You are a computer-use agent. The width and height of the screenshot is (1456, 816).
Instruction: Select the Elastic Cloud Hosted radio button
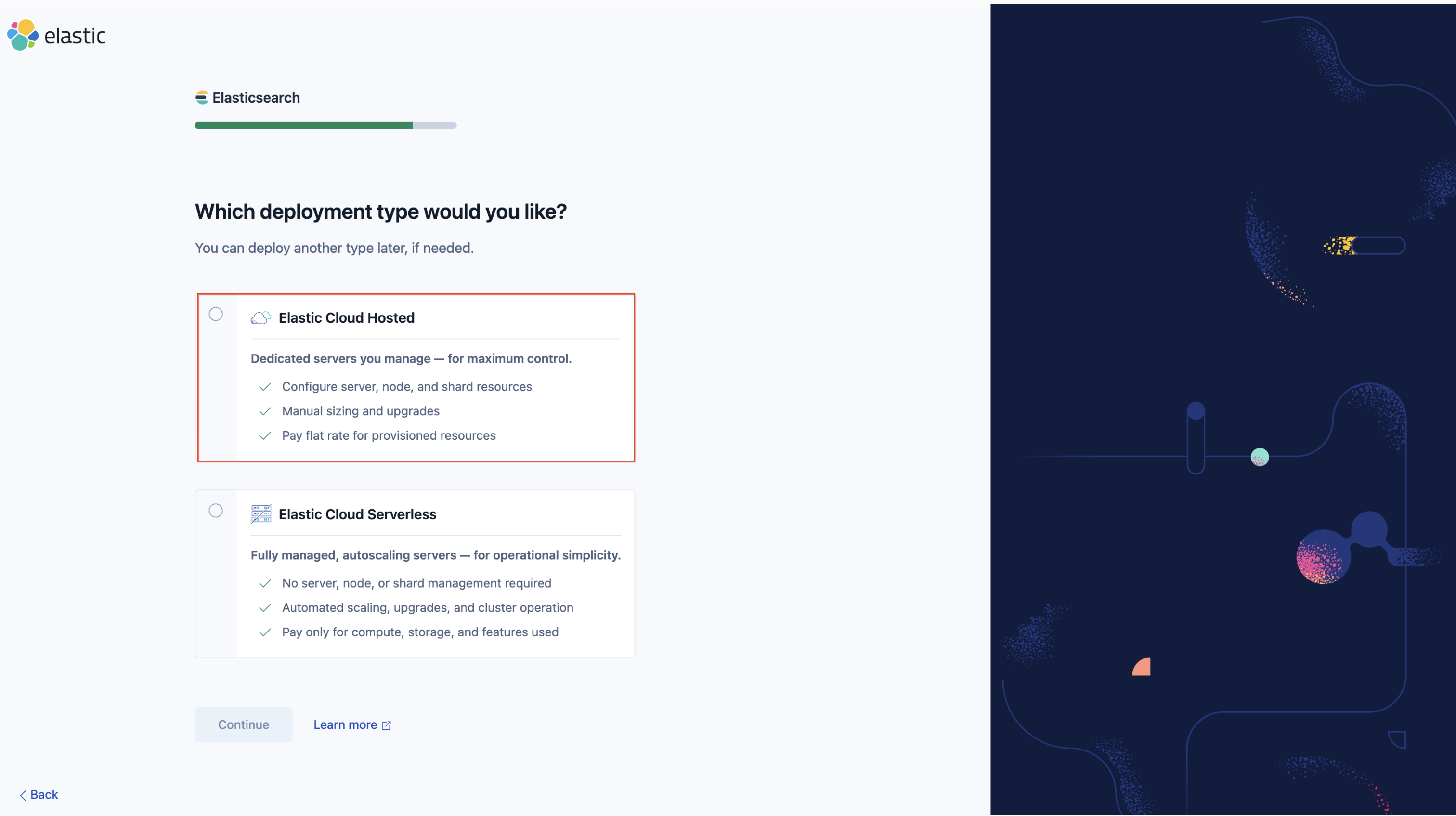215,314
